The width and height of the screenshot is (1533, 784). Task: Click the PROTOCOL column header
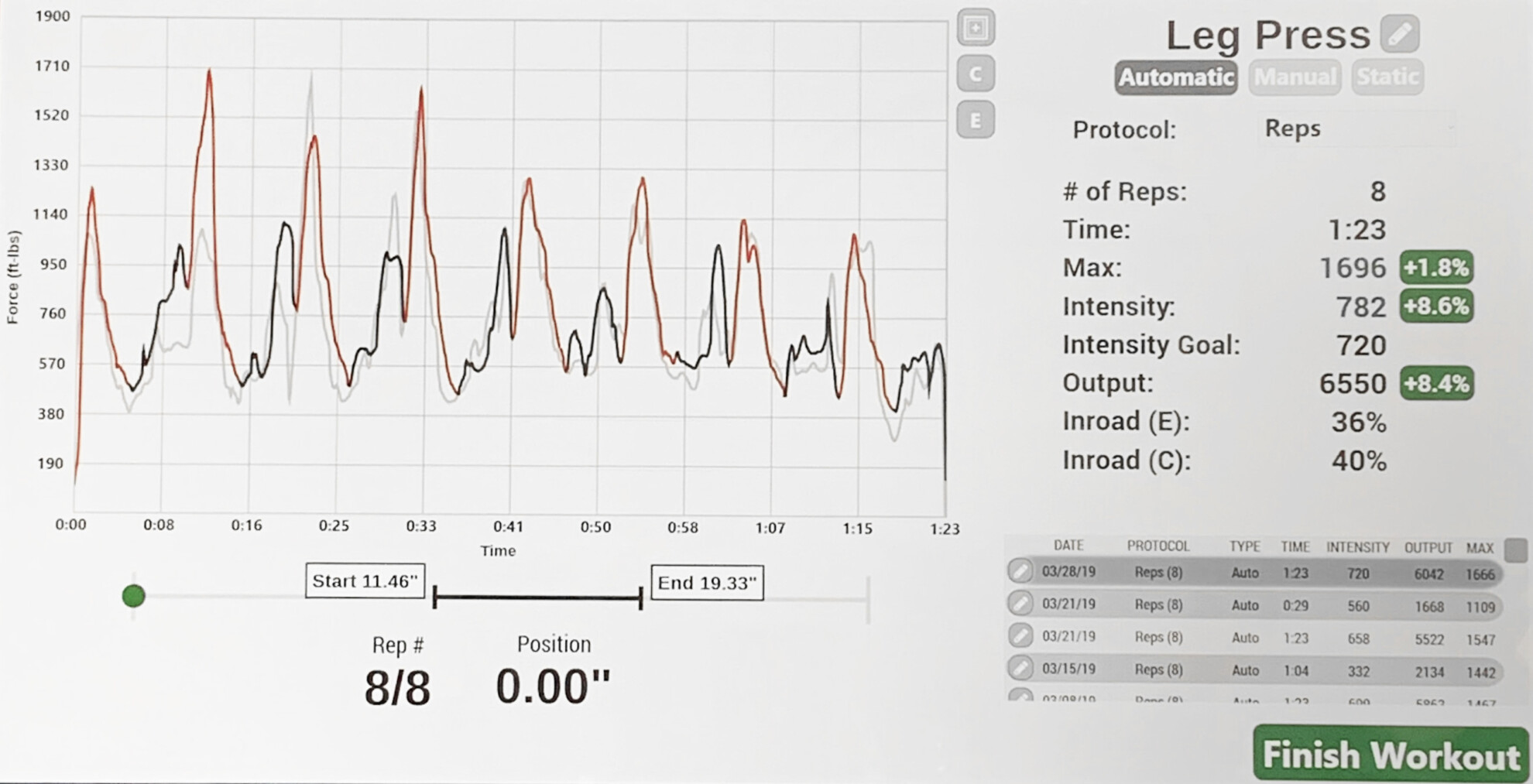1158,546
